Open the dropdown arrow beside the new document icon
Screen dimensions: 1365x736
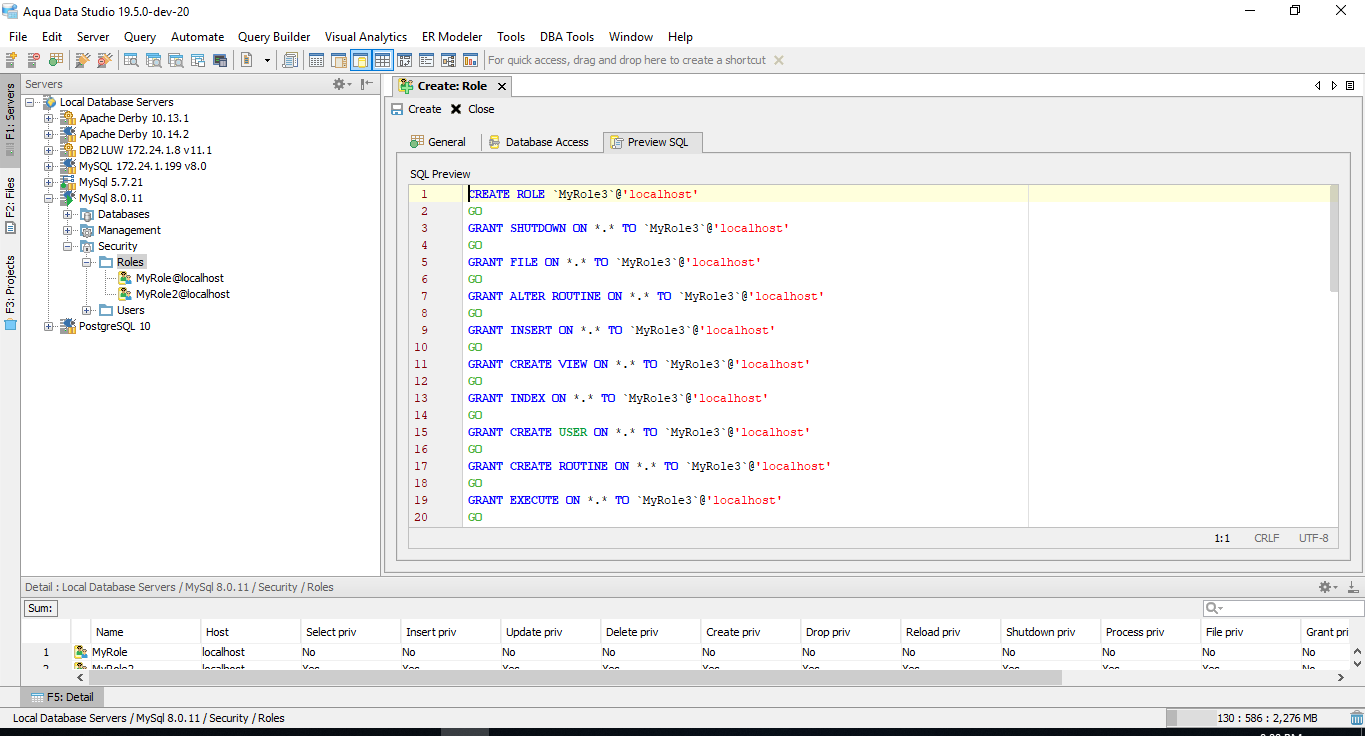click(x=267, y=60)
